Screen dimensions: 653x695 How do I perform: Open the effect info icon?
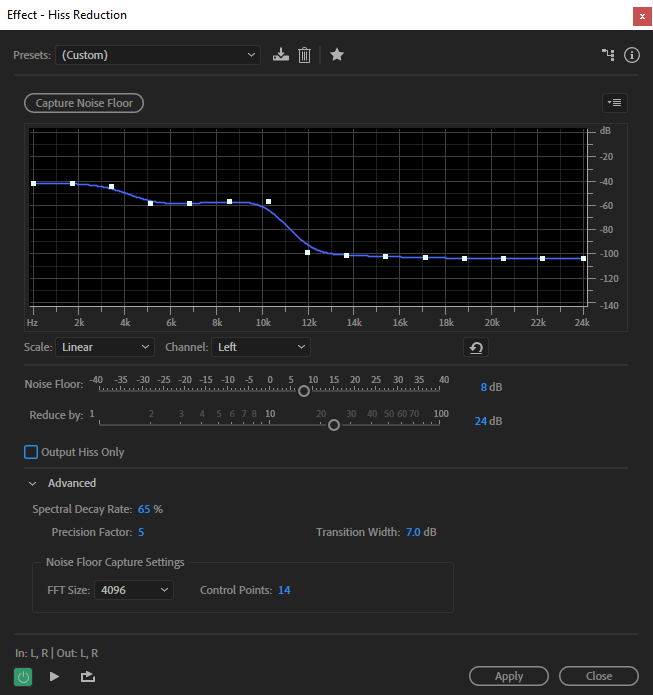click(632, 55)
